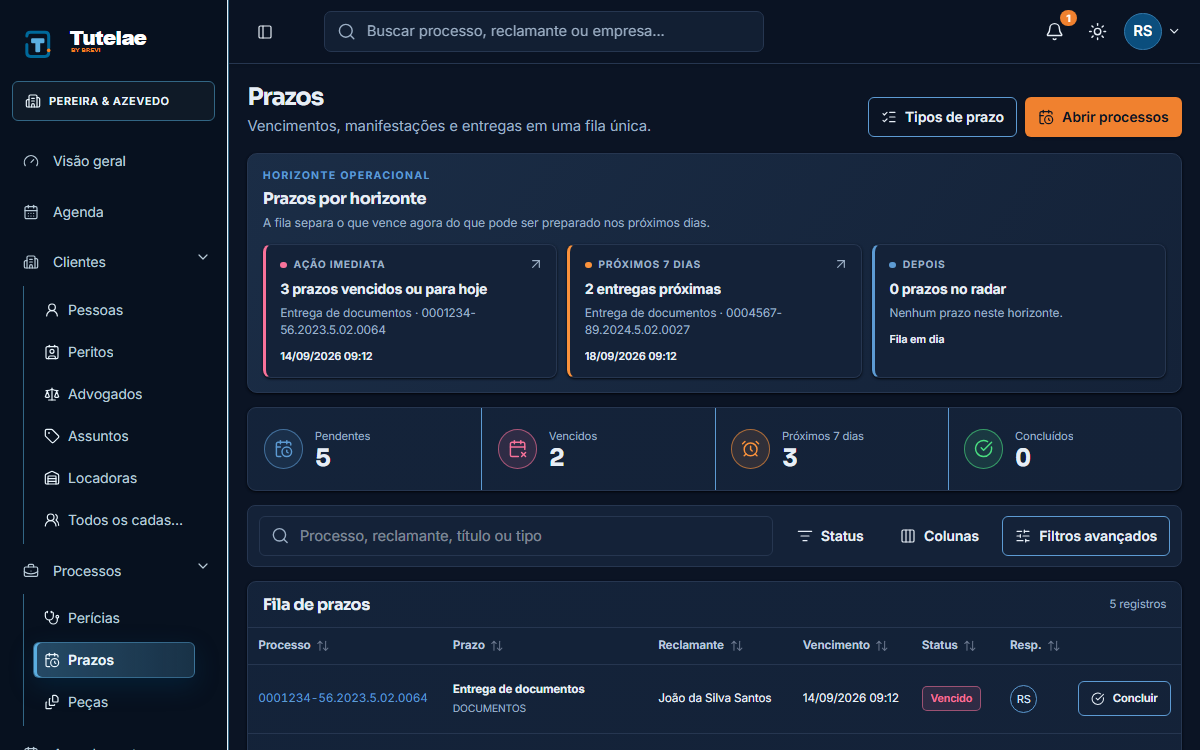Click the Concluídos check icon

984,449
